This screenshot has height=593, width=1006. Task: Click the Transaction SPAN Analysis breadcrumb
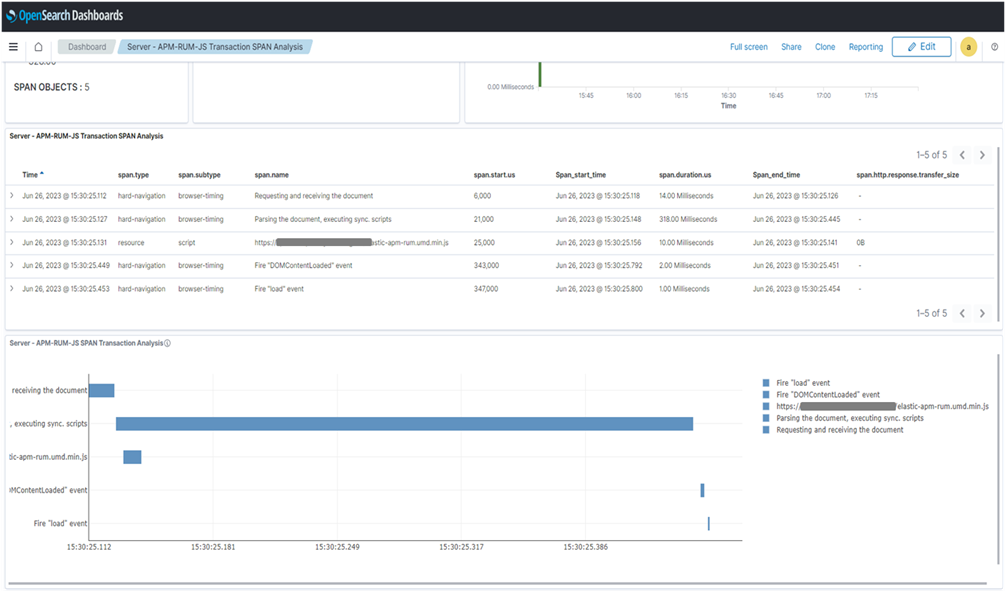point(214,47)
